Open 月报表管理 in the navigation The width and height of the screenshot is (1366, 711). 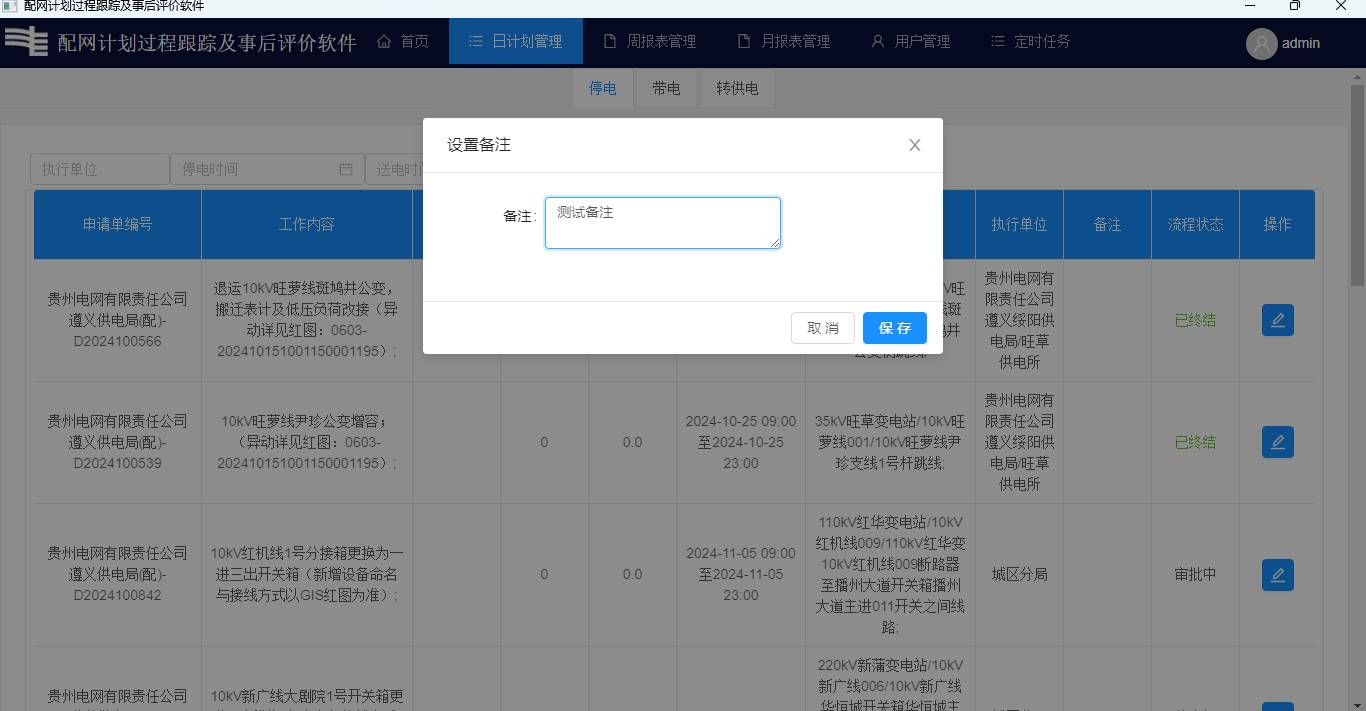tap(784, 41)
